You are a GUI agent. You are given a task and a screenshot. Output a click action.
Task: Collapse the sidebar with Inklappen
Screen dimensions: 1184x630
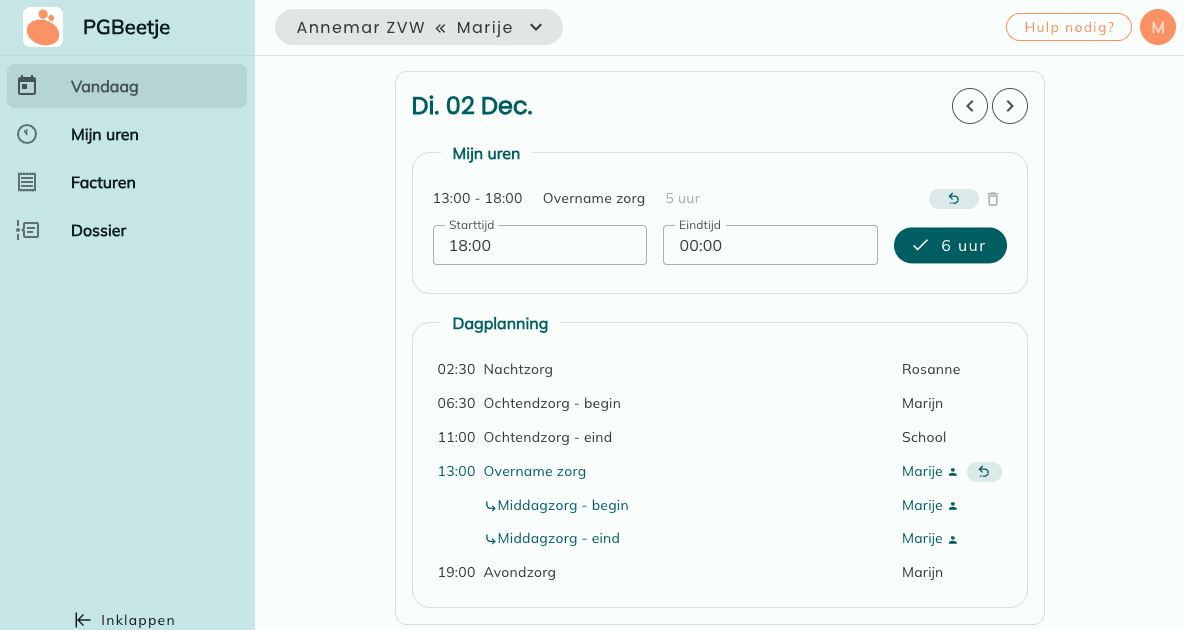125,620
